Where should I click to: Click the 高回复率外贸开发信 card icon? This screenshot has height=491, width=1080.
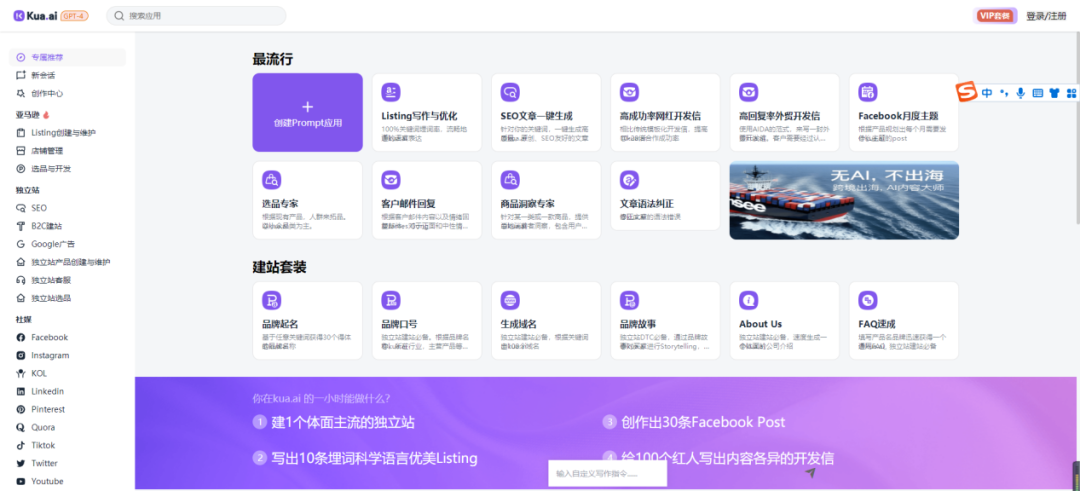pos(748,92)
